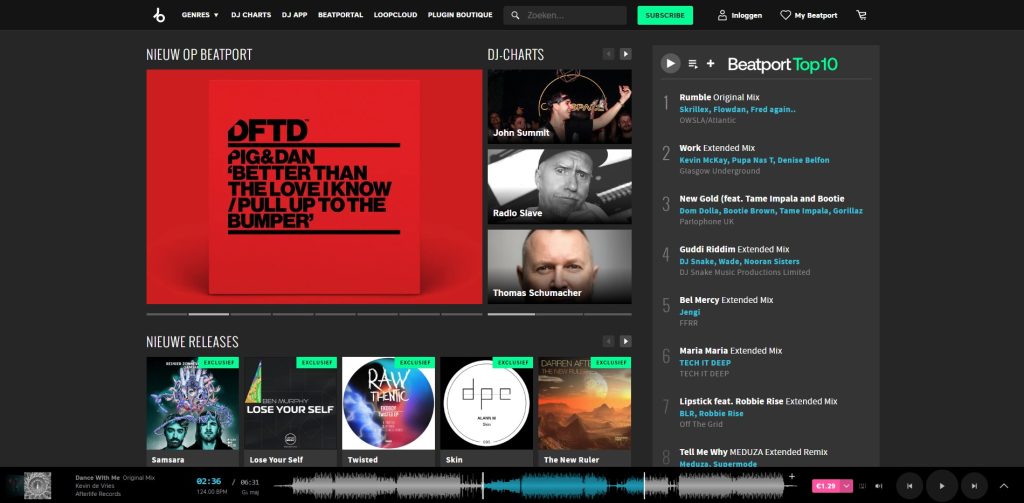
Task: Show previous Nieuwe Releases items
Action: click(609, 341)
